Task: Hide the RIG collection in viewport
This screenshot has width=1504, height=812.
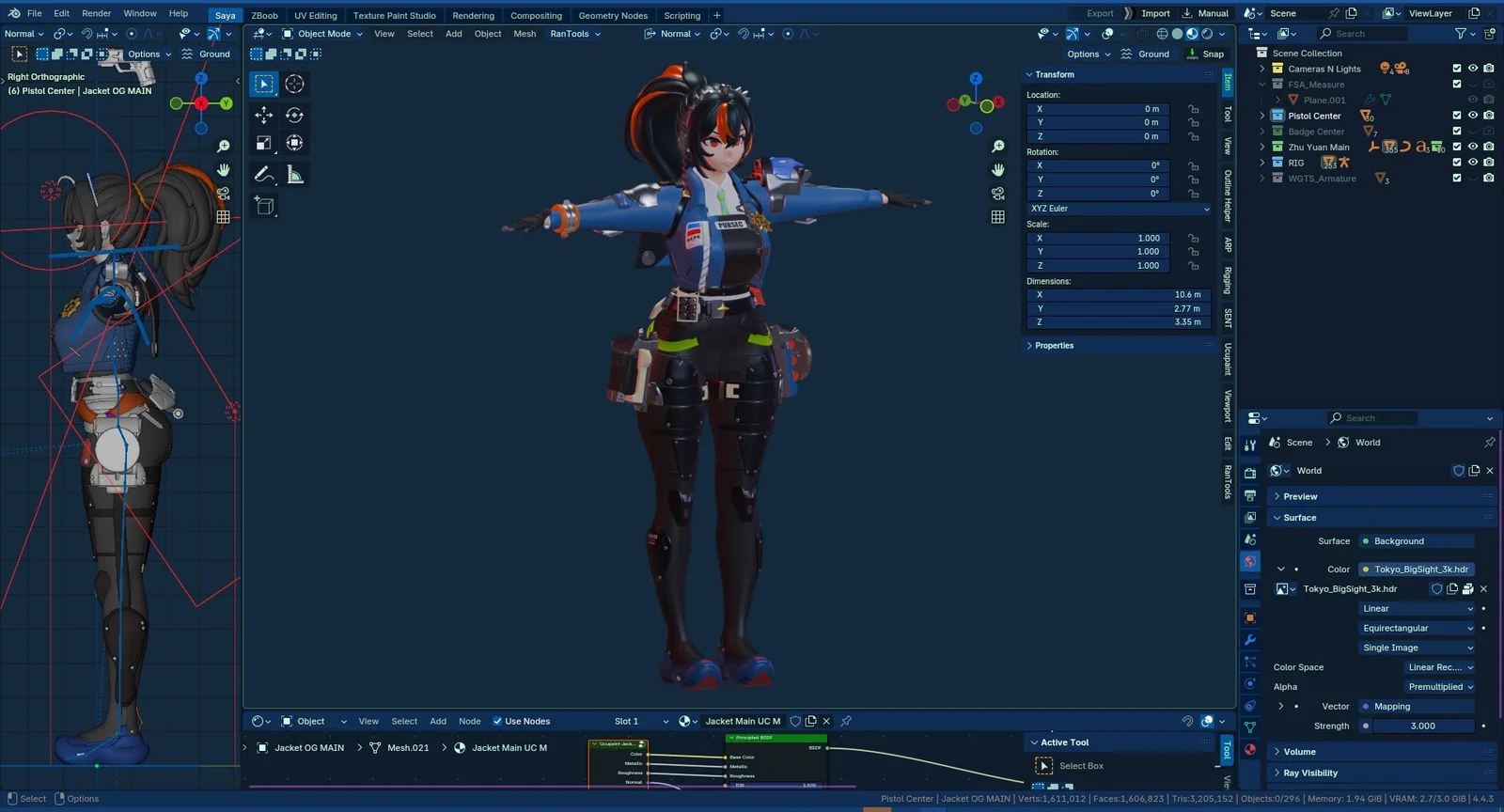Action: [1473, 163]
